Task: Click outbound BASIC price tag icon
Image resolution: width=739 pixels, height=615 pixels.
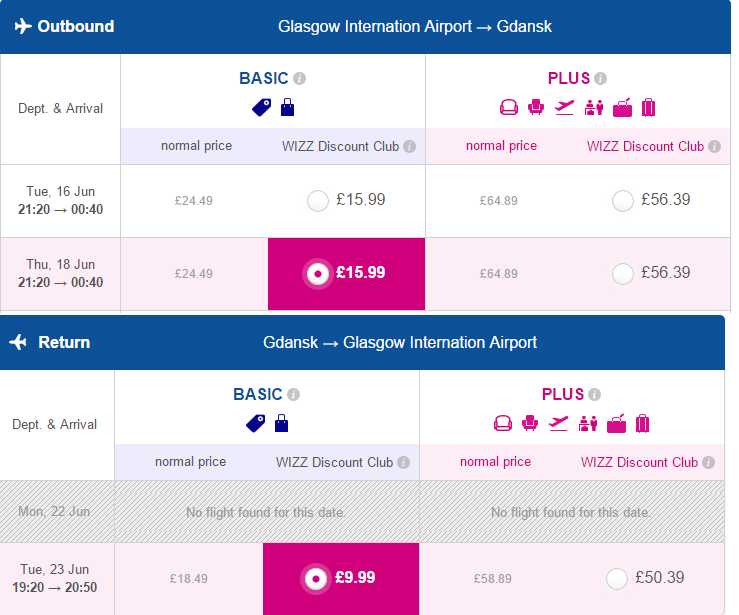Action: tap(262, 107)
